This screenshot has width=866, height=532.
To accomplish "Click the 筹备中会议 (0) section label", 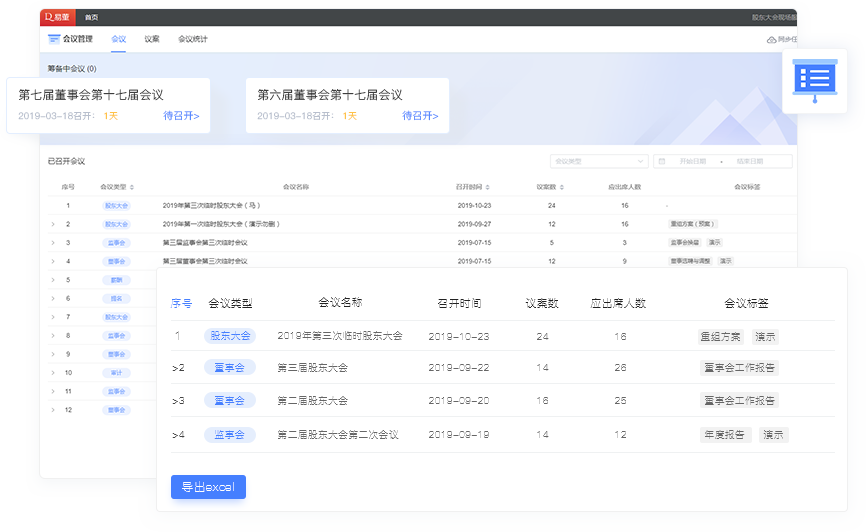I will coord(72,69).
